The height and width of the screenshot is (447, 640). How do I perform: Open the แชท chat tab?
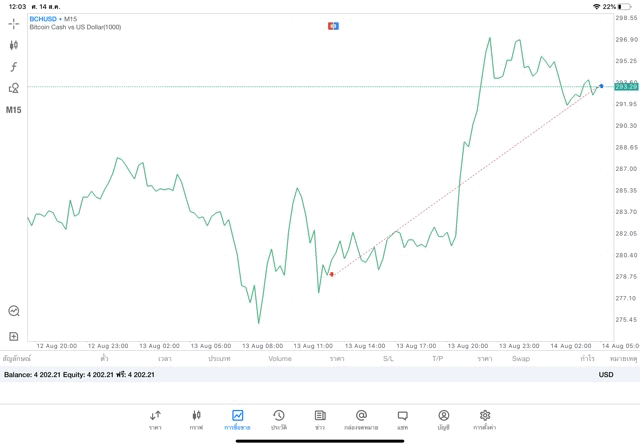coord(402,419)
